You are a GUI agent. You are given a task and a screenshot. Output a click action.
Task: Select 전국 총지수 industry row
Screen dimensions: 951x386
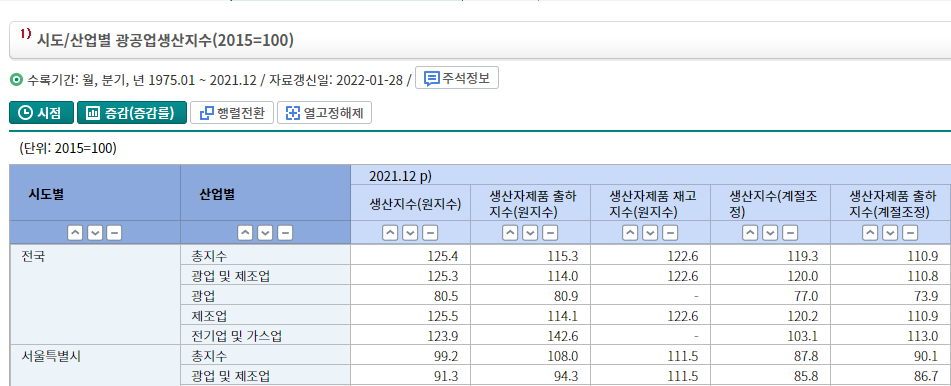coord(266,256)
